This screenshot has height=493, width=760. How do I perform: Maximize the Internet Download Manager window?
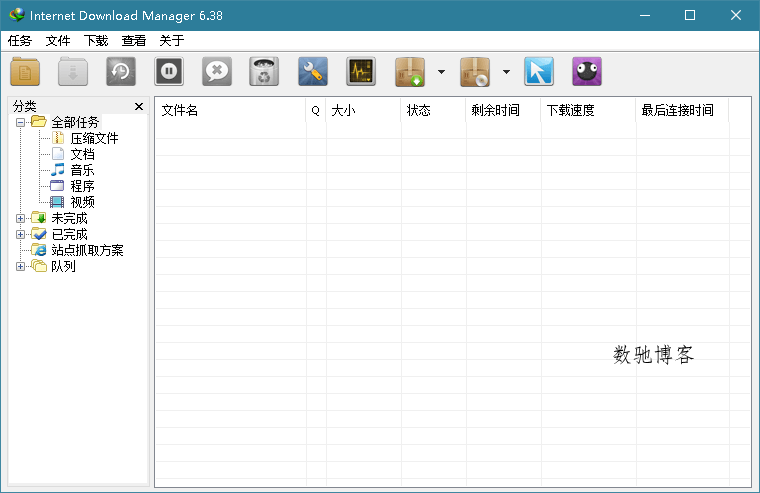[x=690, y=16]
